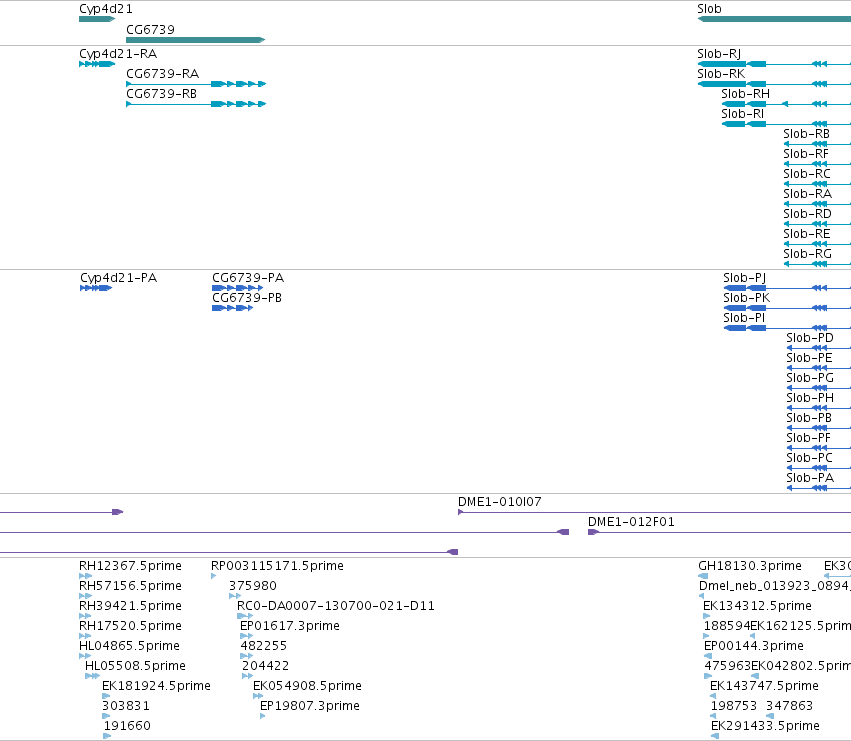Click the Slob-RI transcript label

point(742,114)
